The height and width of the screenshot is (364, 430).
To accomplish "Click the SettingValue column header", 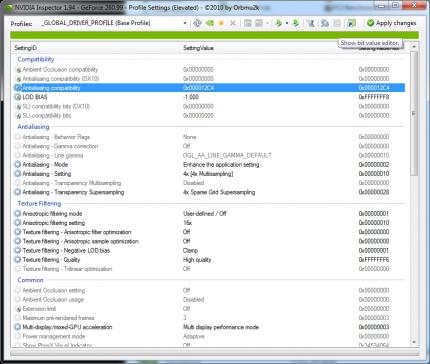I will point(198,48).
